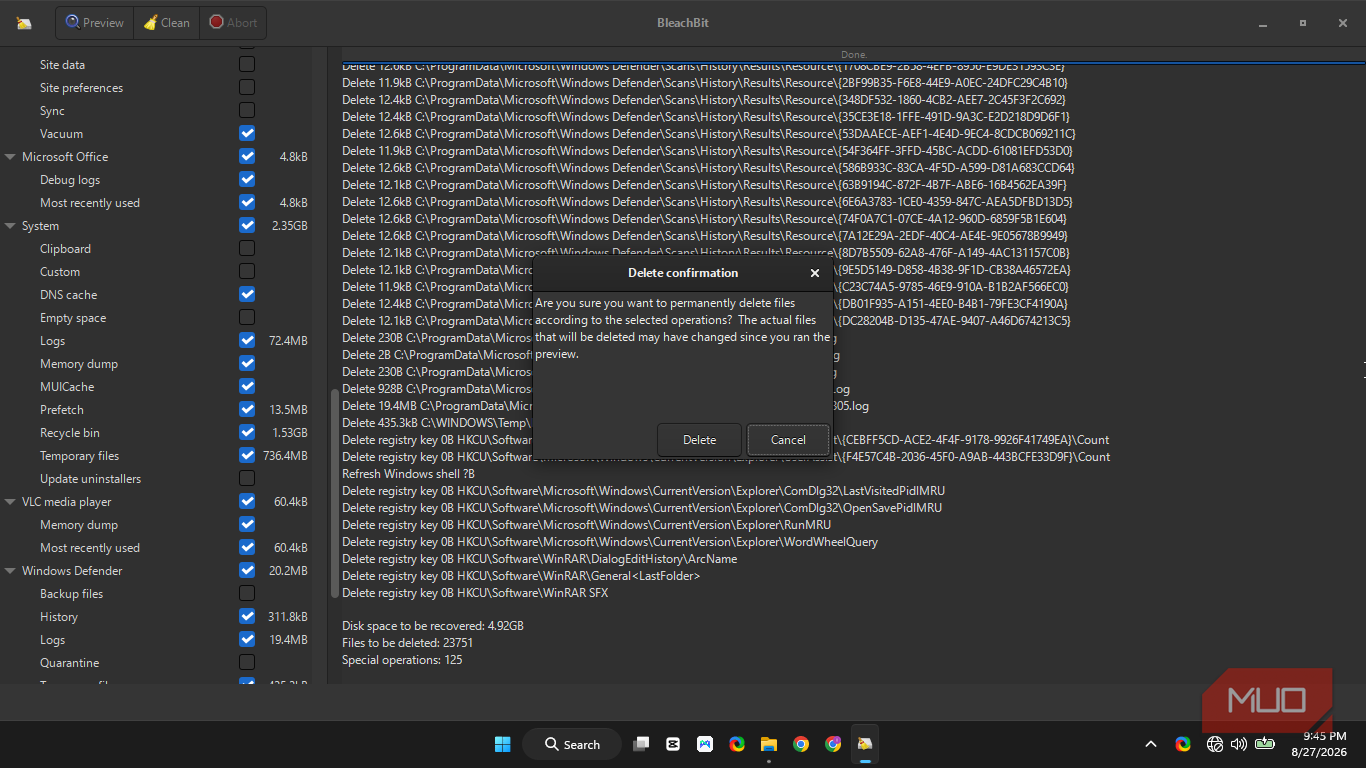This screenshot has height=768, width=1366.
Task: Click the BleachBit icon on the taskbar
Action: pos(865,744)
